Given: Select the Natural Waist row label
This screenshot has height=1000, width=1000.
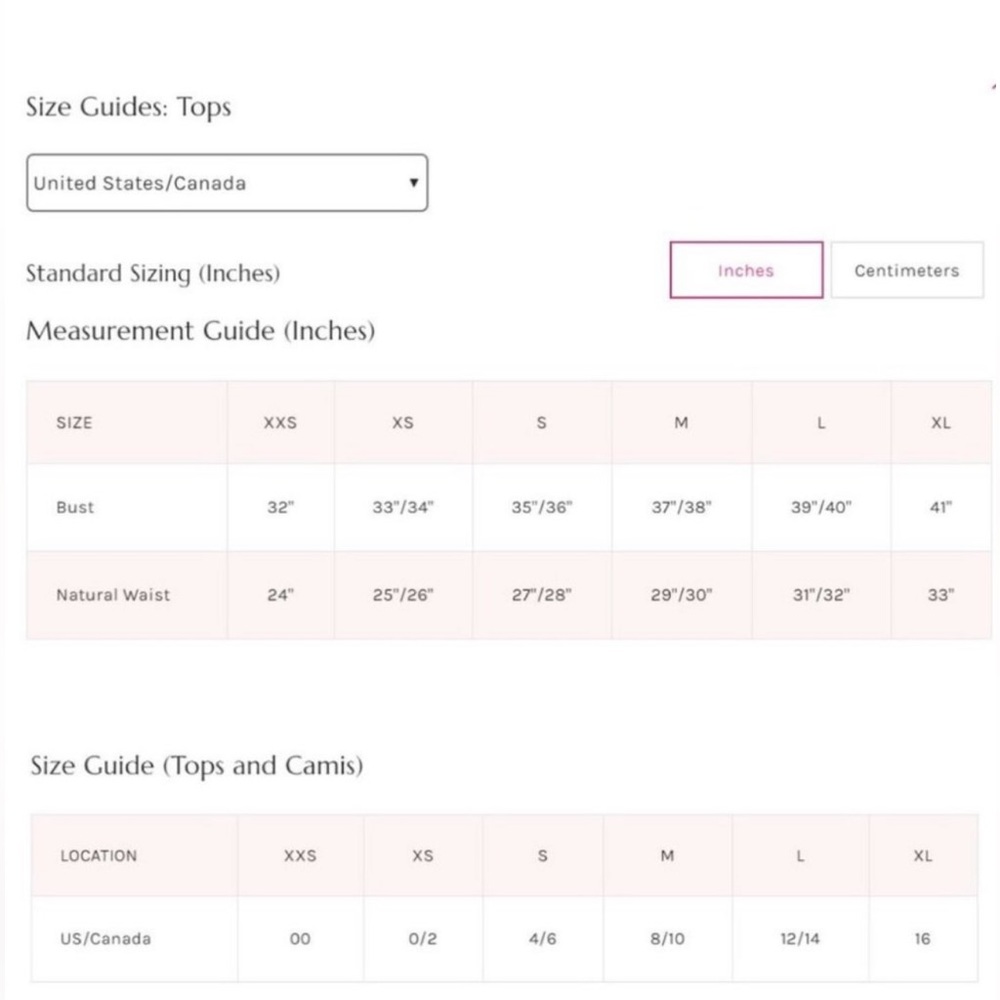Looking at the screenshot, I should (113, 594).
